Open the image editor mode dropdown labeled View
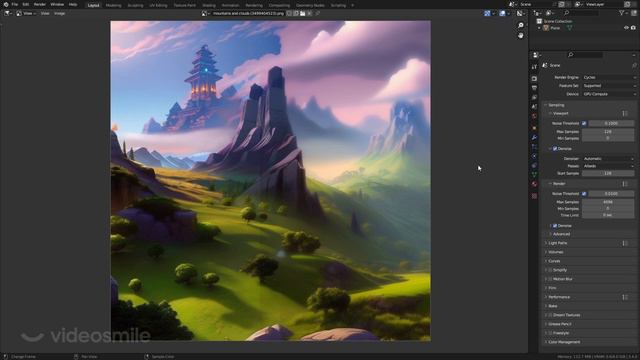 (26, 13)
